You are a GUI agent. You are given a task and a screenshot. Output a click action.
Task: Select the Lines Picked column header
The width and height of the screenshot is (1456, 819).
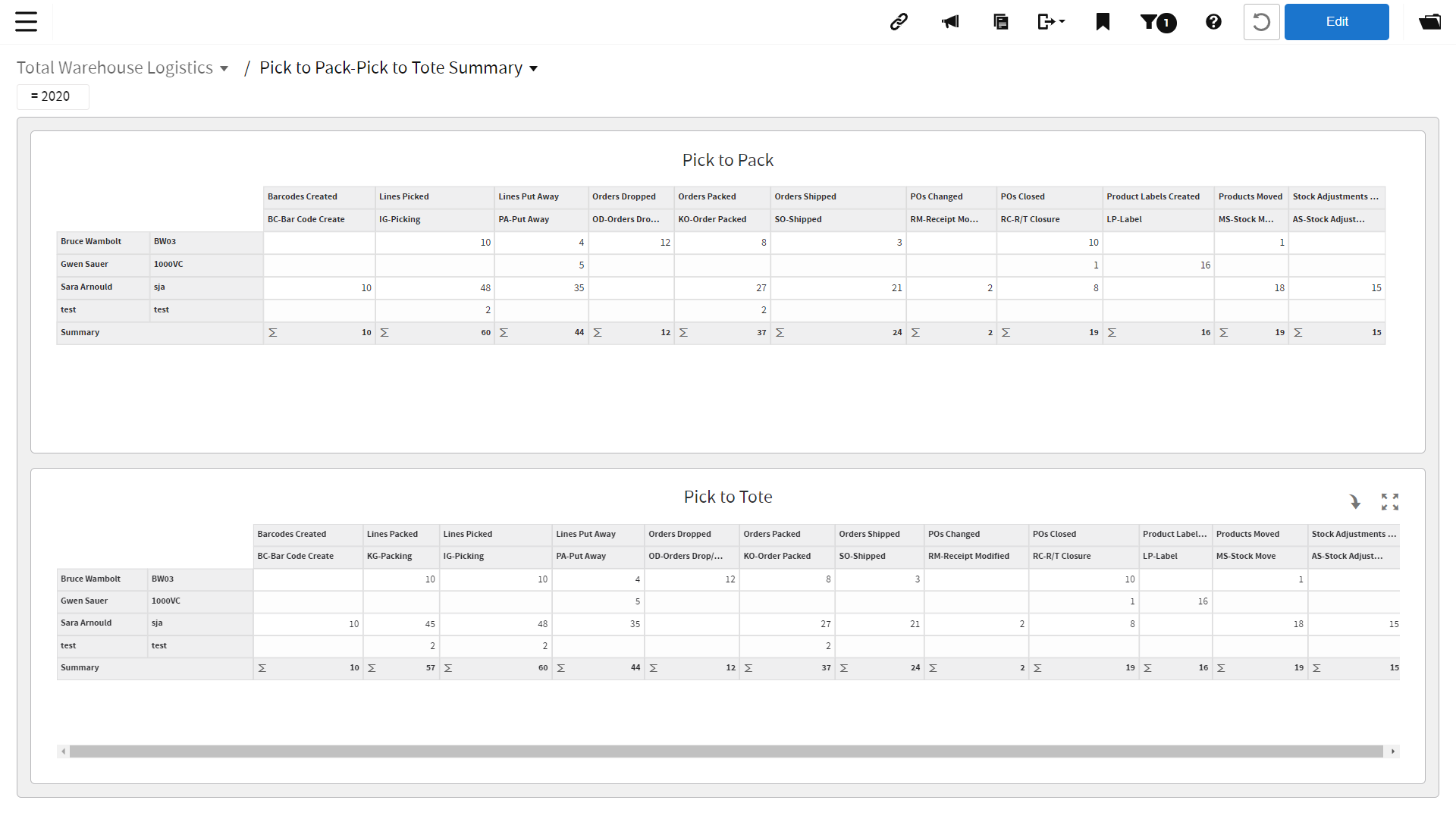403,196
